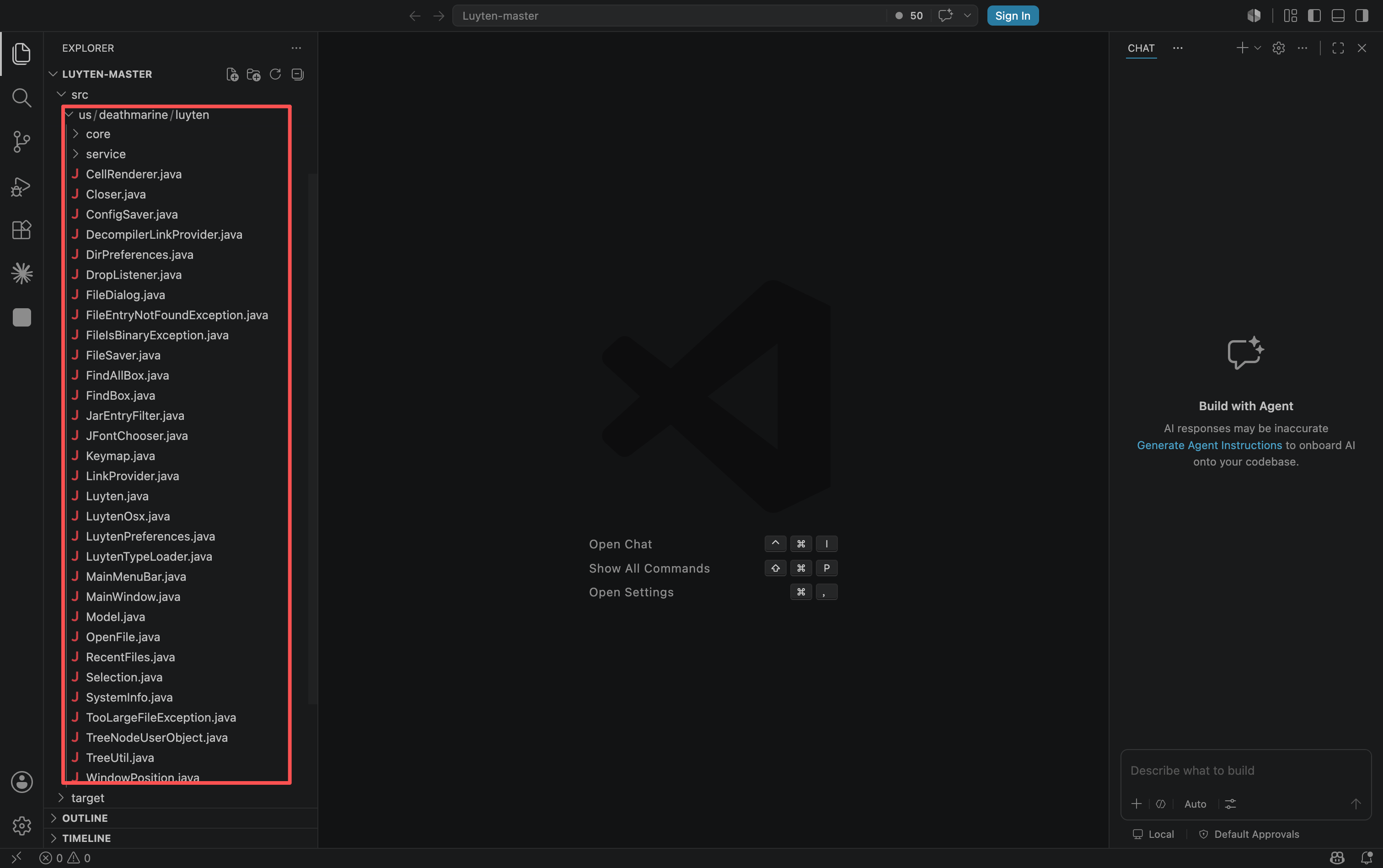The image size is (1383, 868).
Task: Open the starburst extension icon in activity bar
Action: [21, 273]
